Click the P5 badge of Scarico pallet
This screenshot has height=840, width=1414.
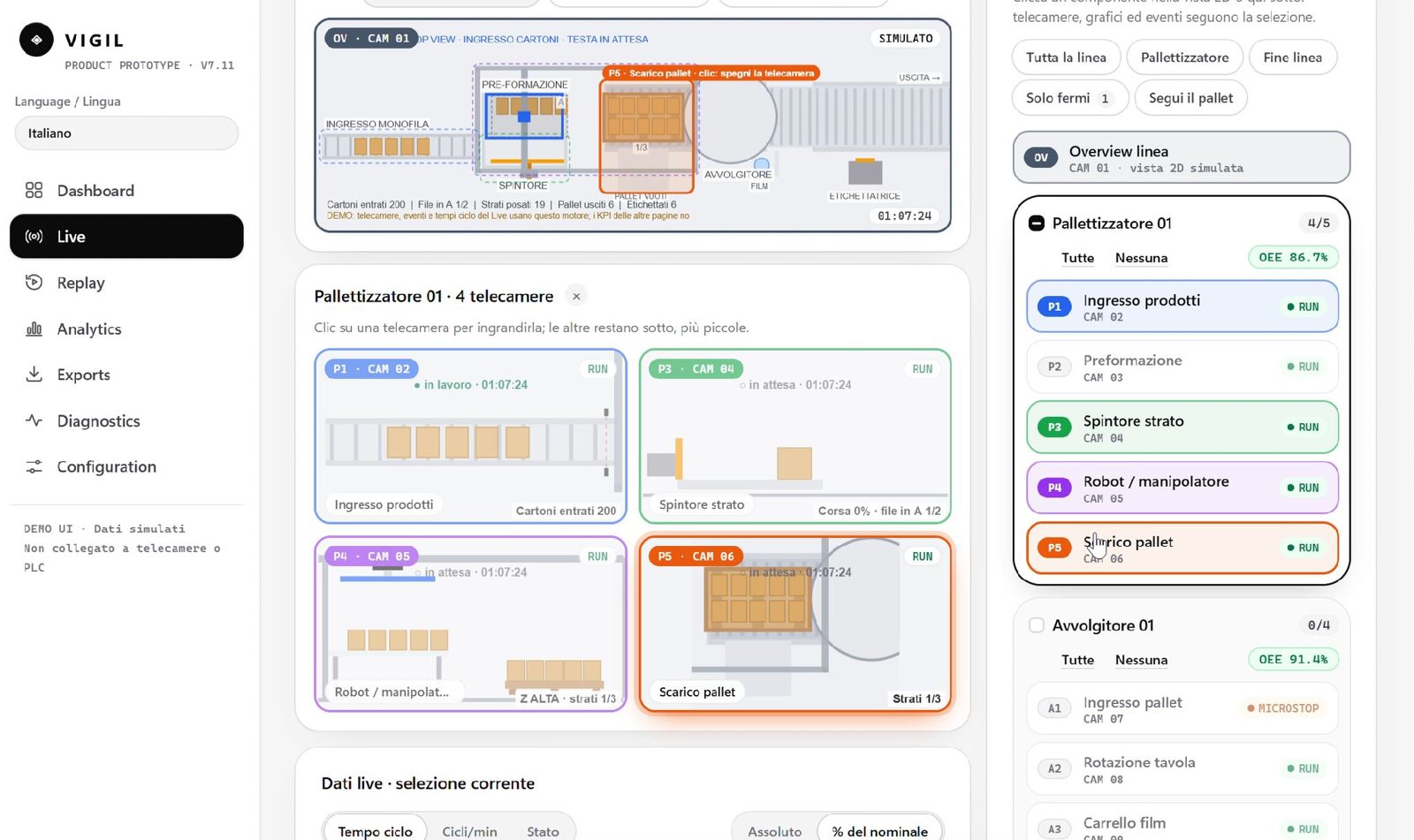click(1054, 548)
